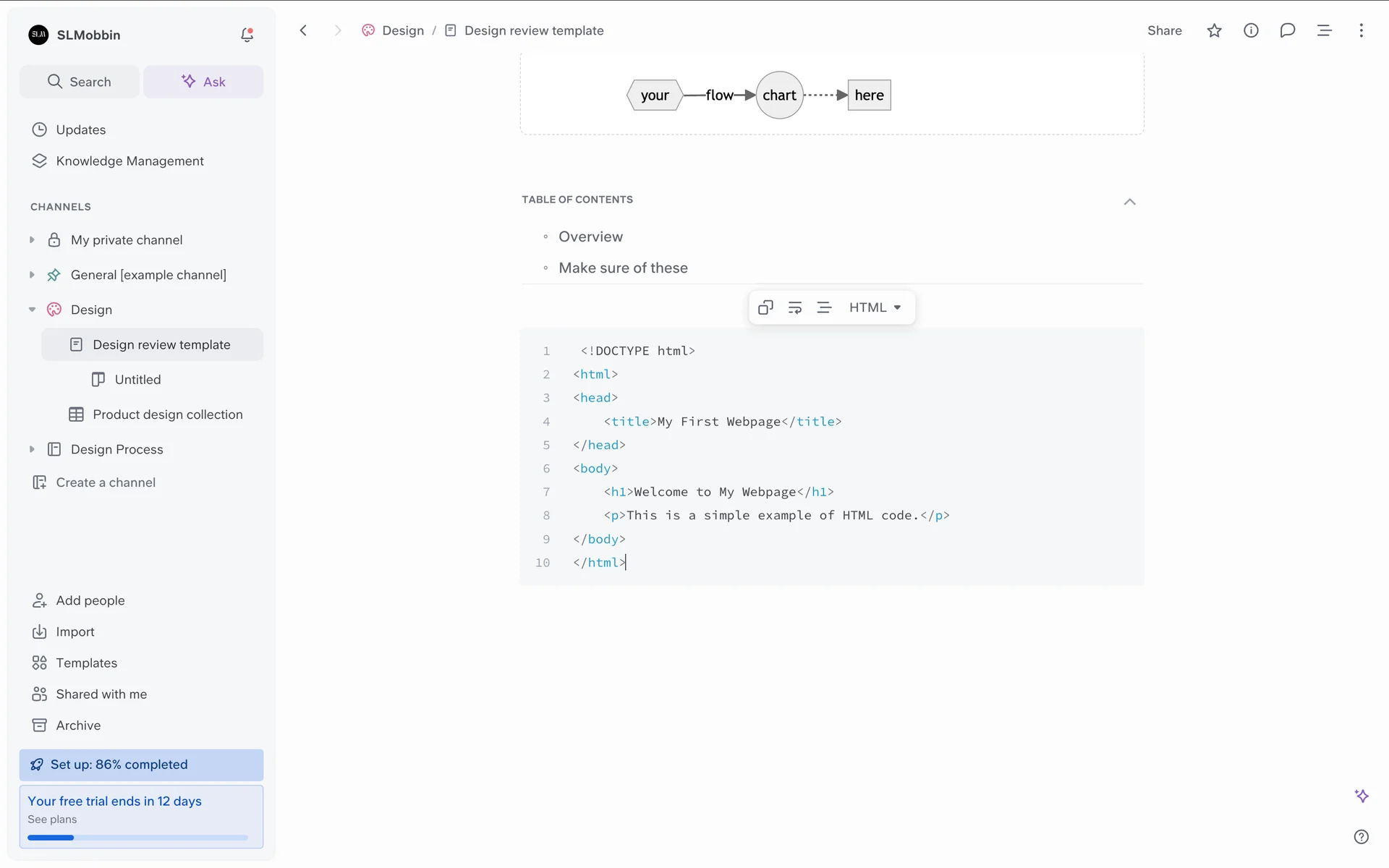Star this document as favorite

(x=1214, y=30)
